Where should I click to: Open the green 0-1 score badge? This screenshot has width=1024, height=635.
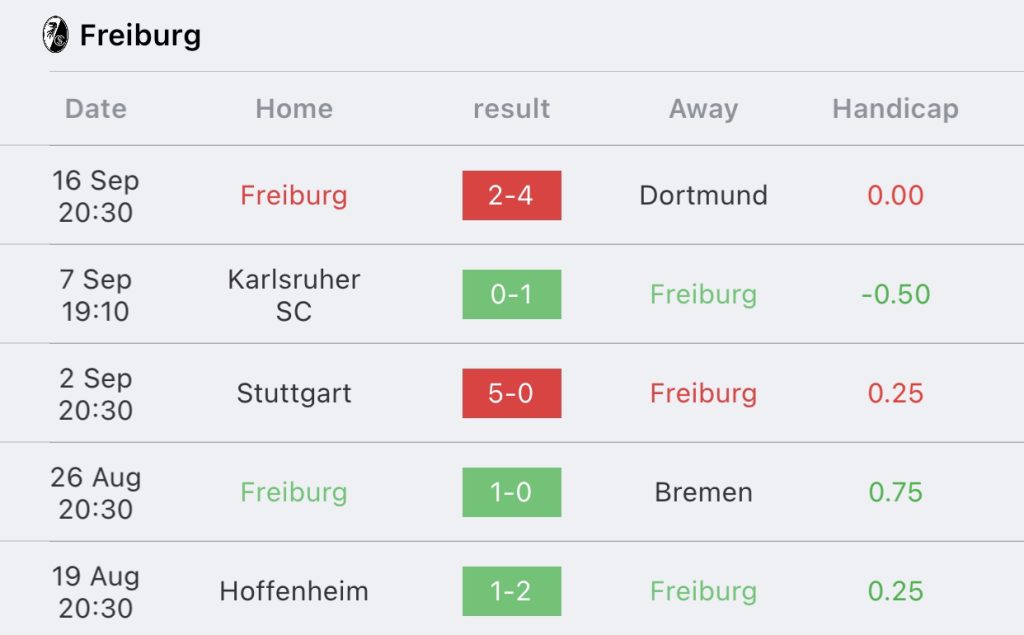tap(511, 294)
